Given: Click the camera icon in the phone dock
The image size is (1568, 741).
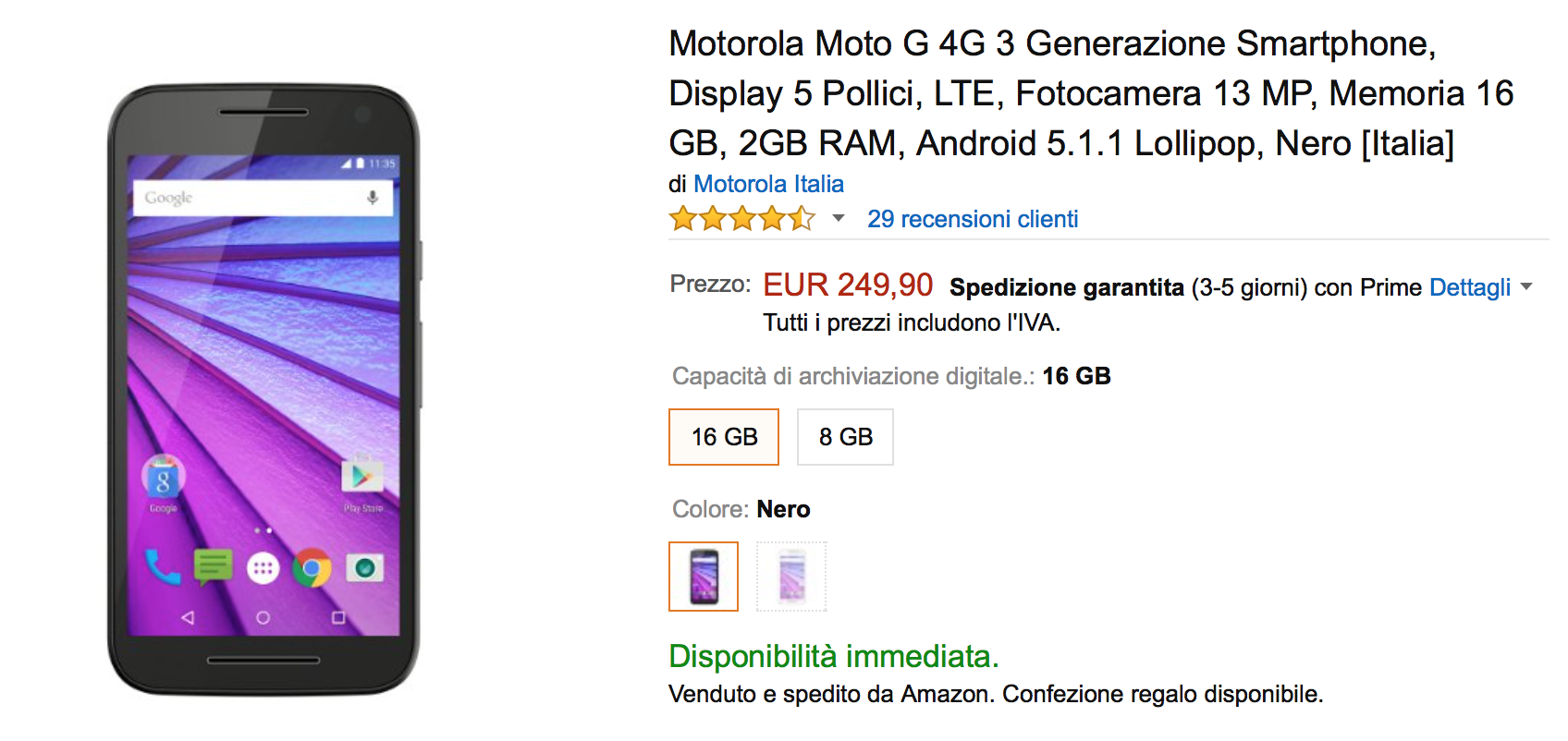Looking at the screenshot, I should click(x=364, y=567).
